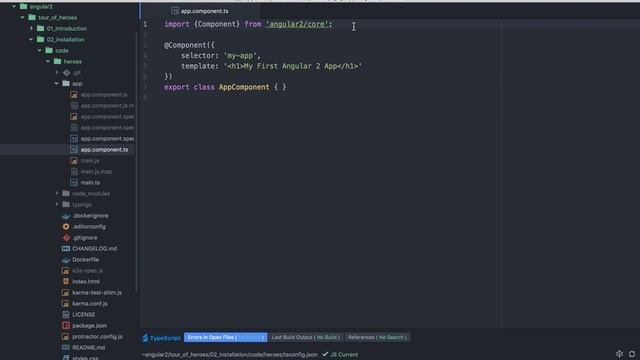Click the tour_of_heroes folder icon

[32, 18]
